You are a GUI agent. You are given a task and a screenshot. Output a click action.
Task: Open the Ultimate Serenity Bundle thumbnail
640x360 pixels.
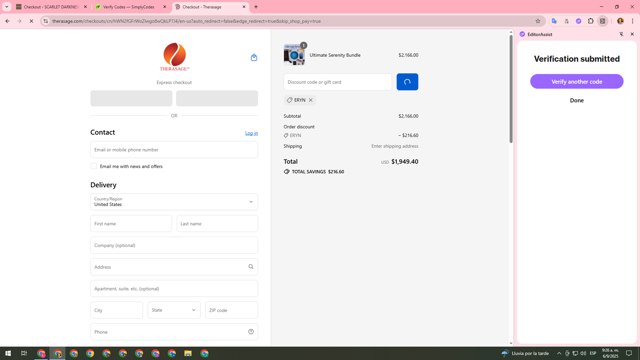(x=294, y=55)
